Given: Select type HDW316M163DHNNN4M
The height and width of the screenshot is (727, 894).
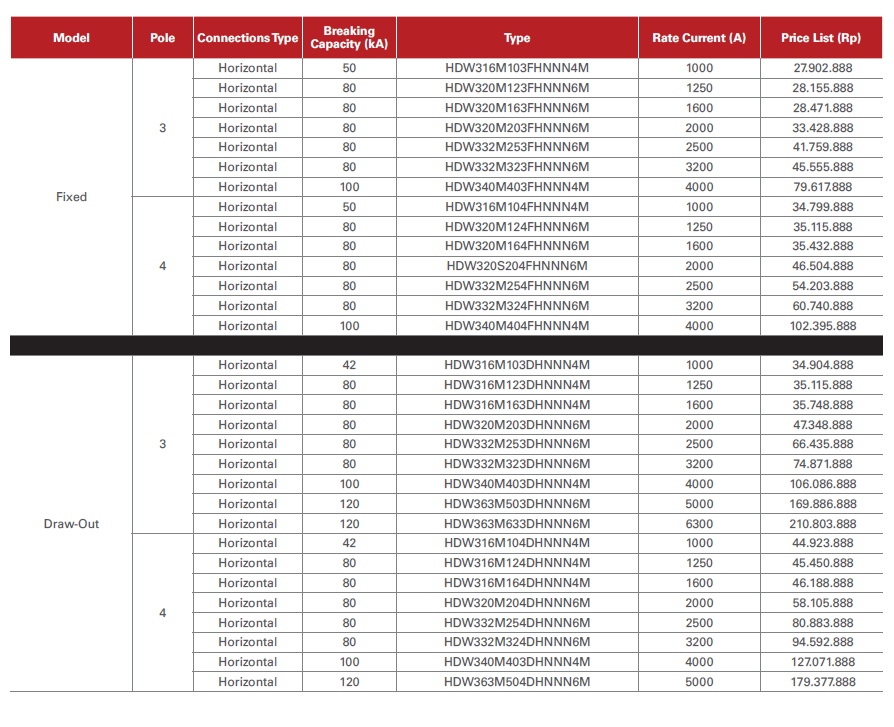Looking at the screenshot, I should (517, 405).
